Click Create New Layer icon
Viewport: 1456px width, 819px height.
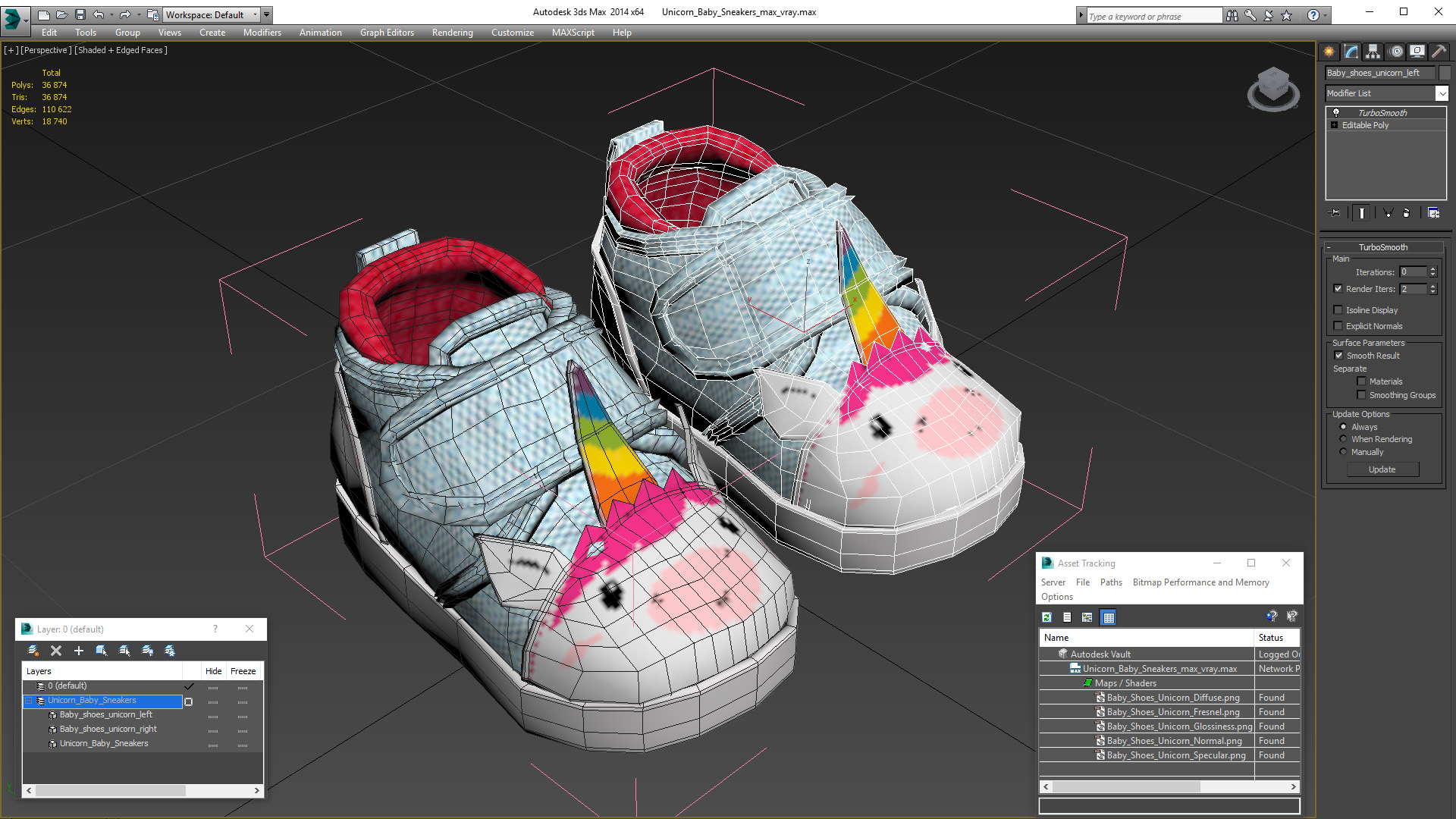pos(33,651)
